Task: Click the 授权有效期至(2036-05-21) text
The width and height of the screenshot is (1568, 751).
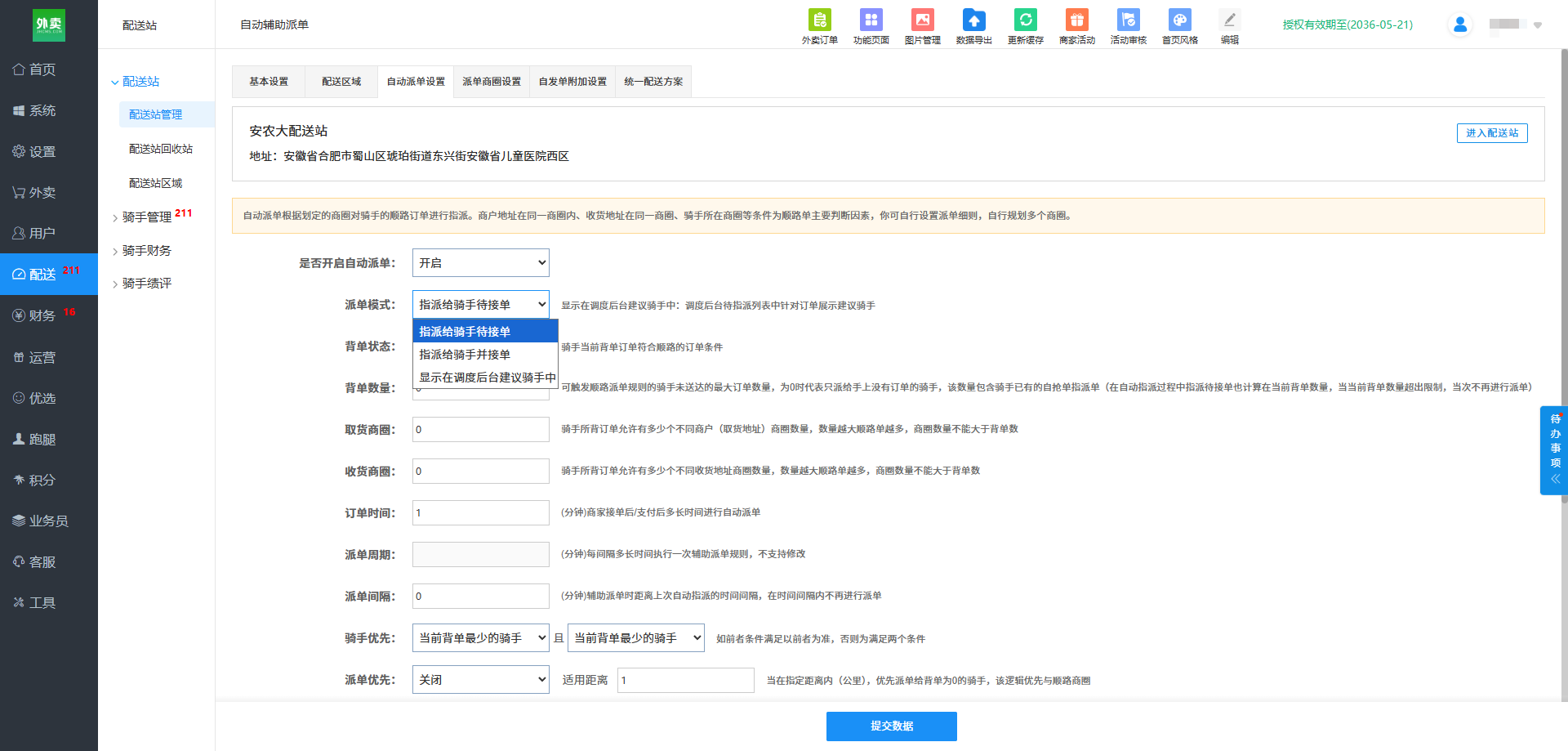Action: click(x=1347, y=25)
